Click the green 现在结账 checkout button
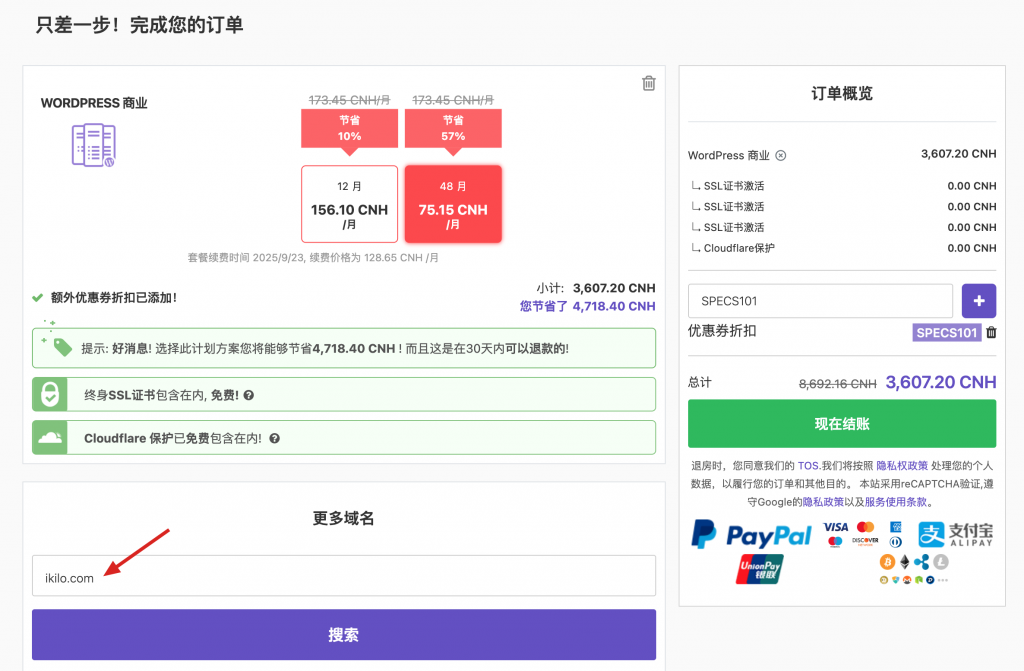This screenshot has height=671, width=1024. point(841,424)
